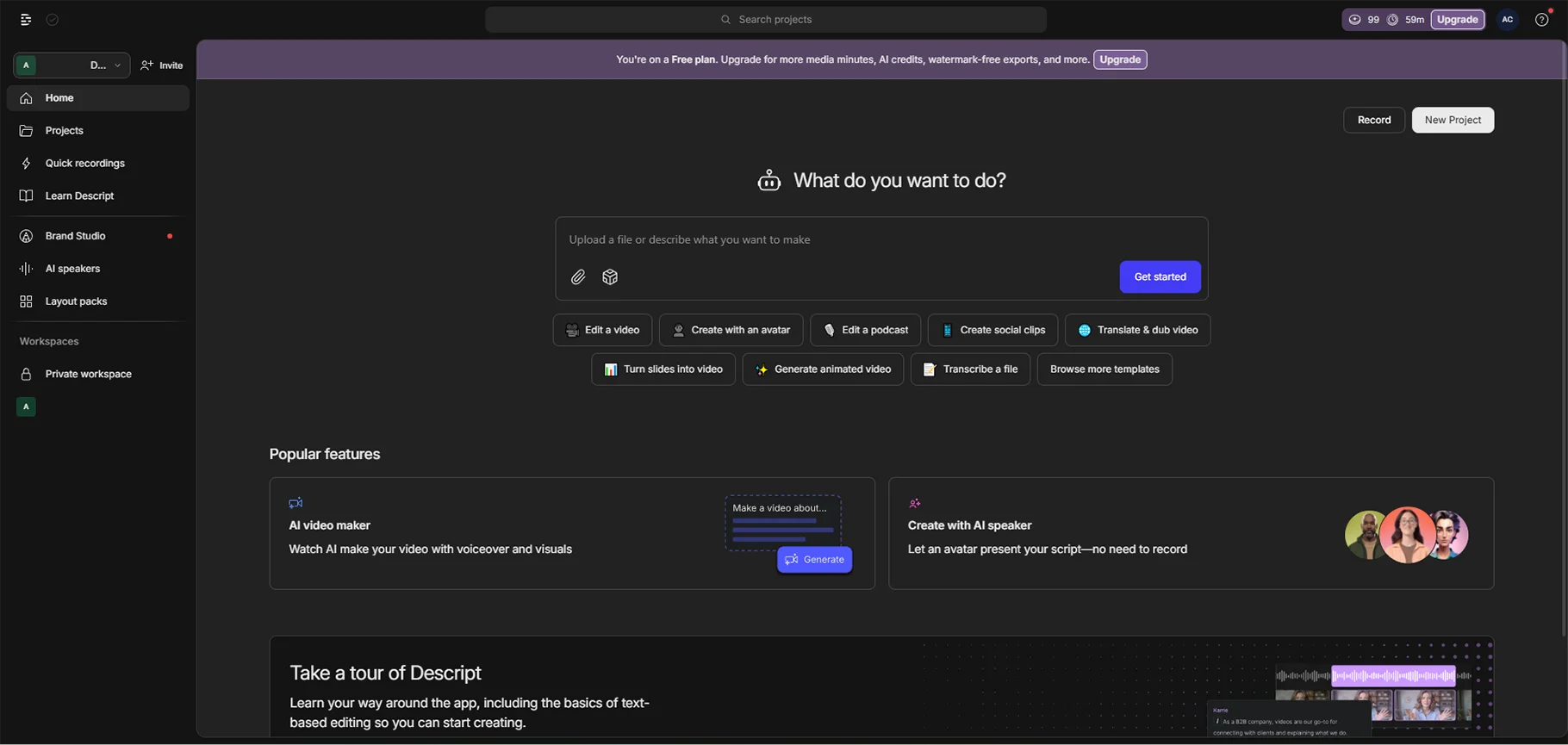Click the Brand Studio red notification dot

click(x=170, y=236)
